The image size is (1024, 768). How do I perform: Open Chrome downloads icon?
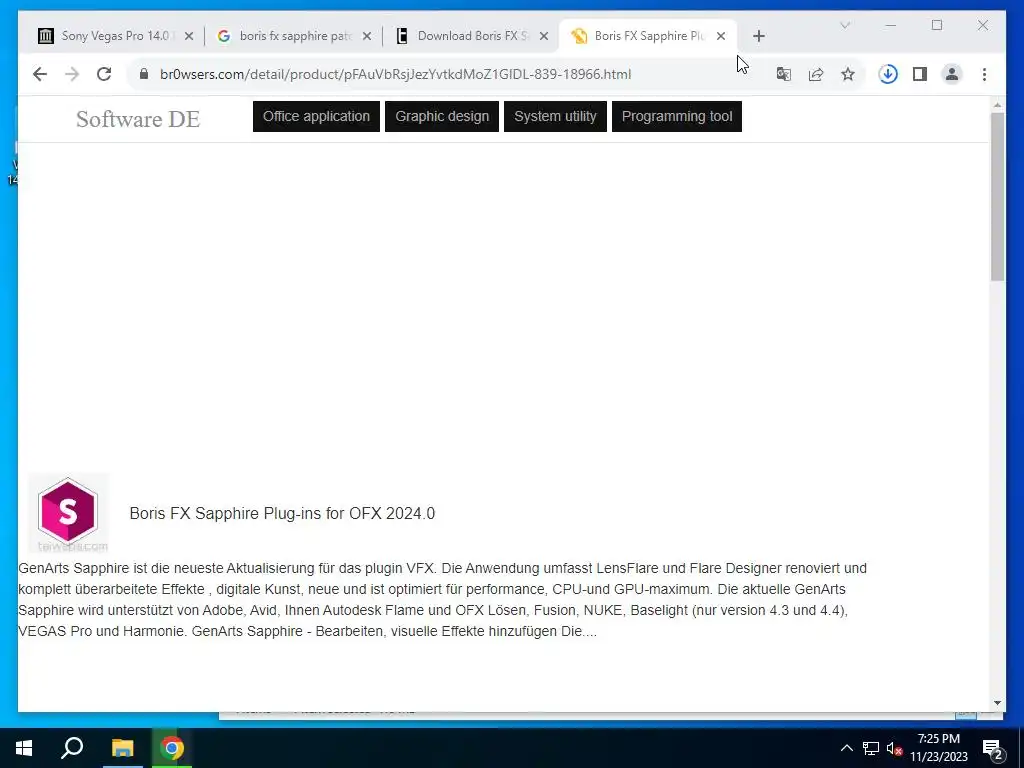coord(888,74)
